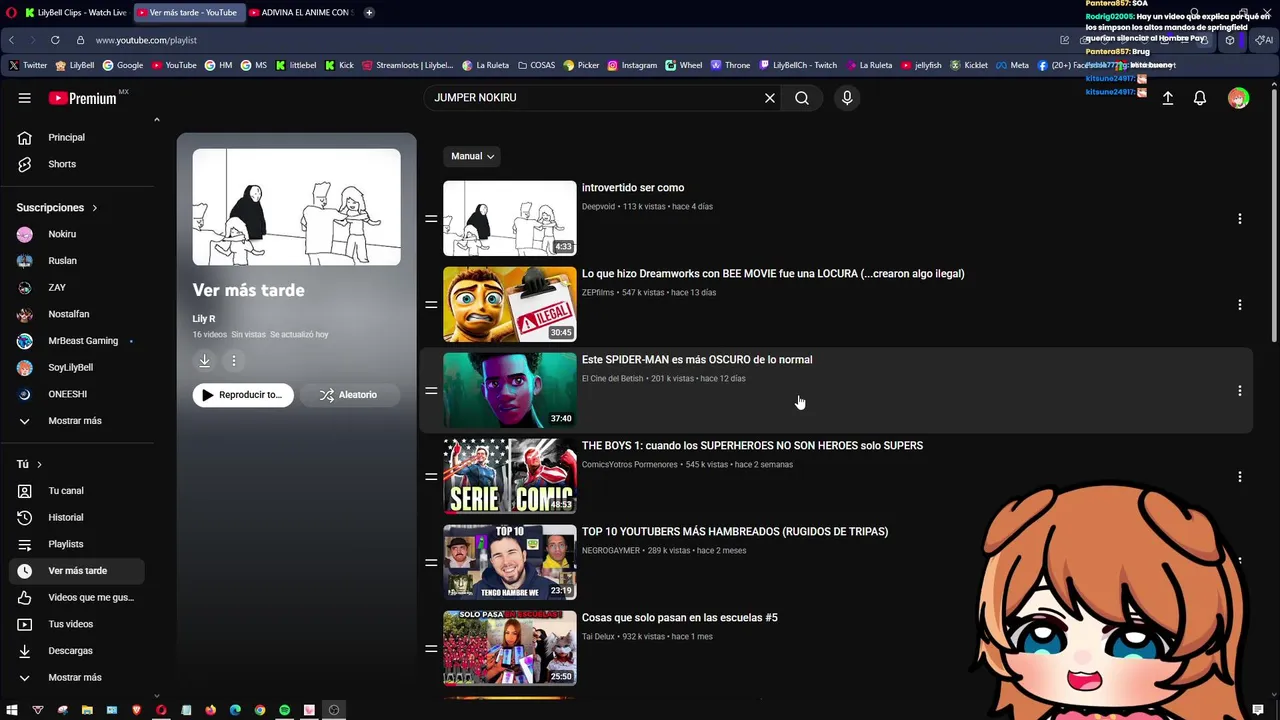
Task: Open Spotify from the taskbar
Action: (x=284, y=710)
